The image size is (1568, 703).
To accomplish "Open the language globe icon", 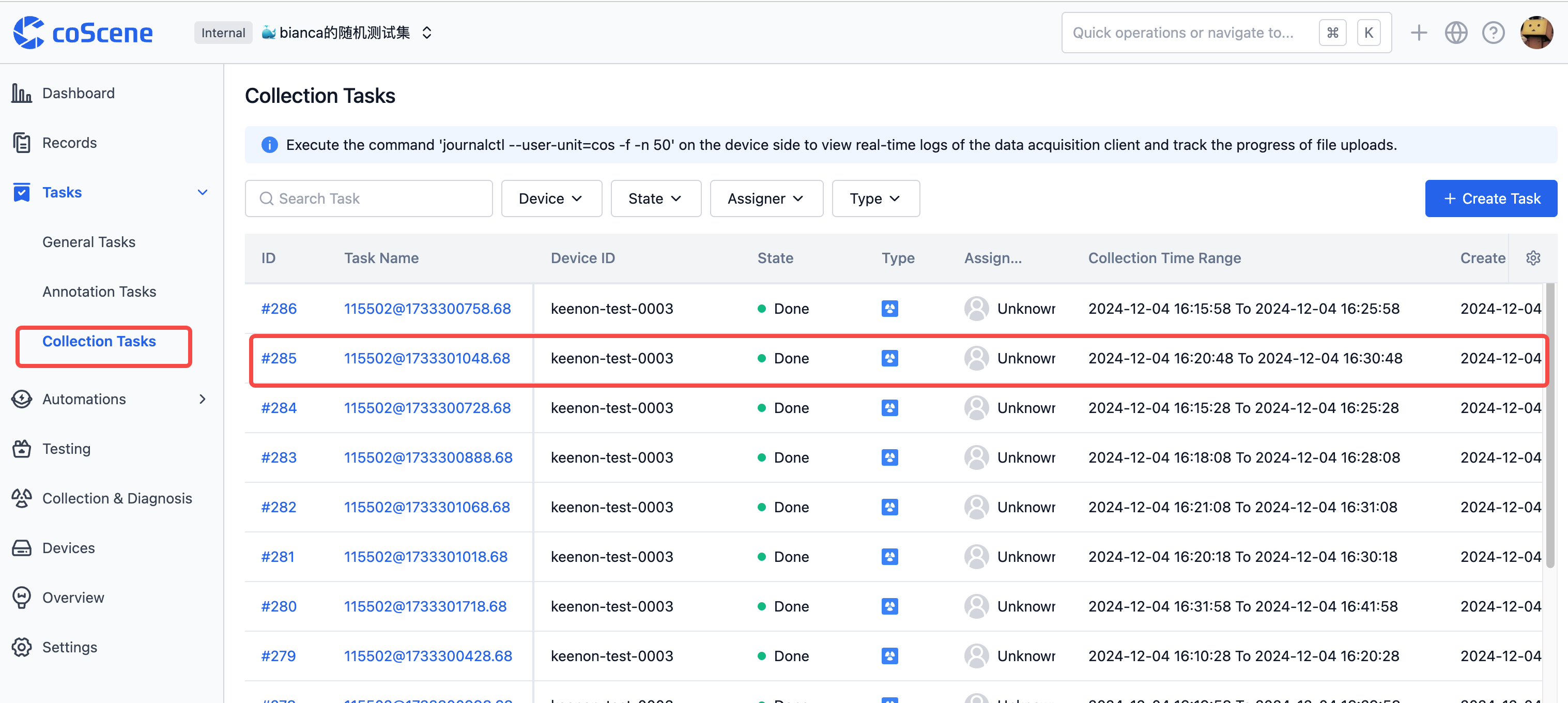I will point(1456,32).
